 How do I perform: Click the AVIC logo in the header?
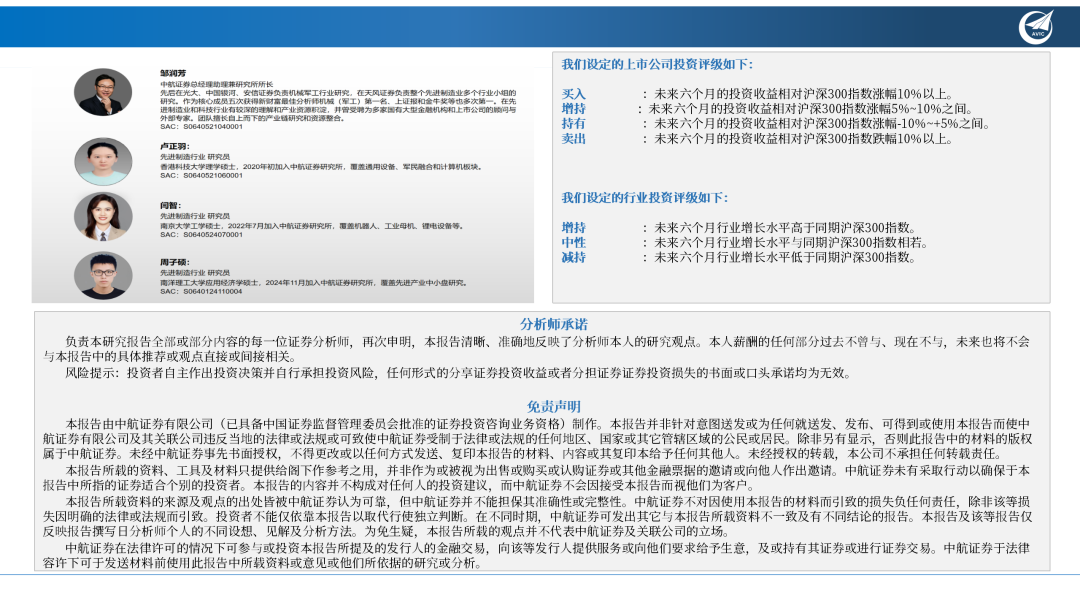pos(1036,27)
